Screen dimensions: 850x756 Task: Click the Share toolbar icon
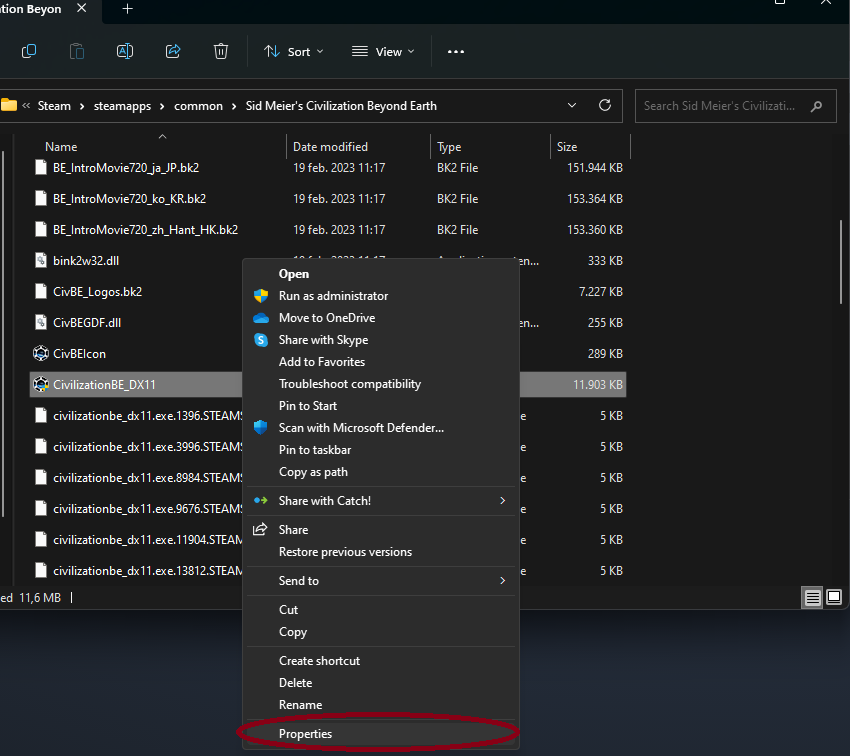(173, 51)
